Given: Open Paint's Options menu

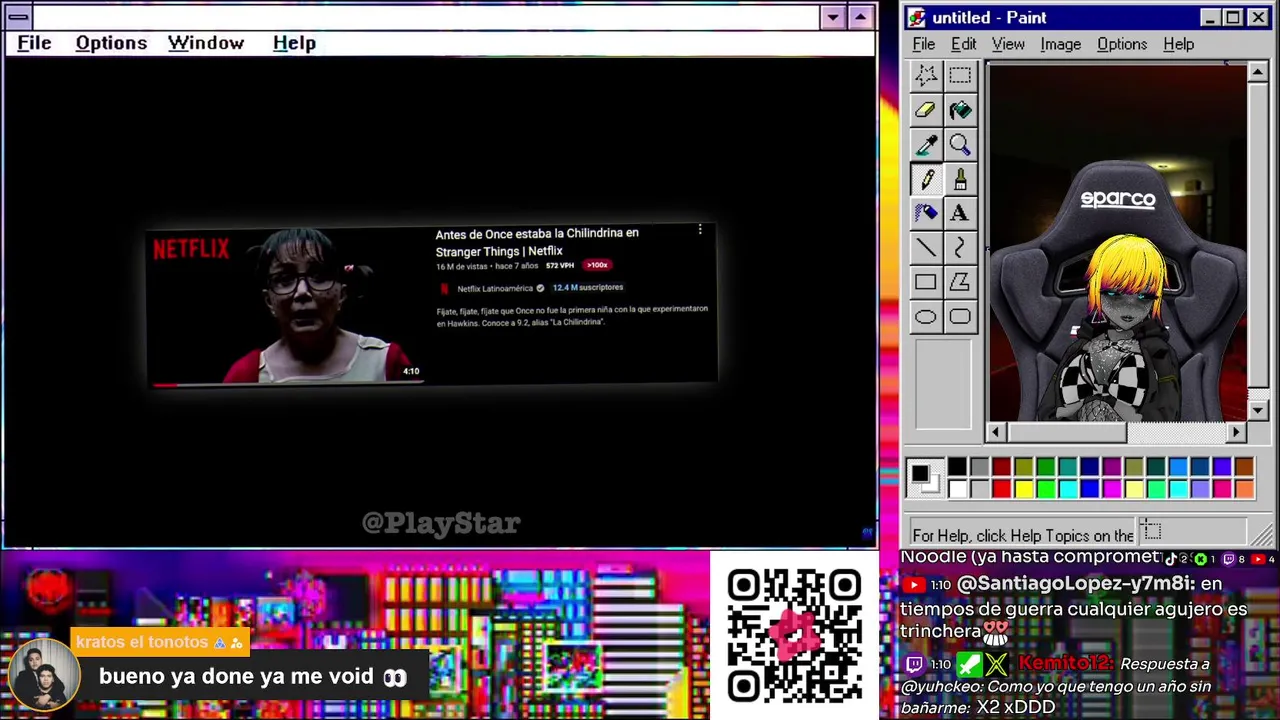Looking at the screenshot, I should (1122, 44).
